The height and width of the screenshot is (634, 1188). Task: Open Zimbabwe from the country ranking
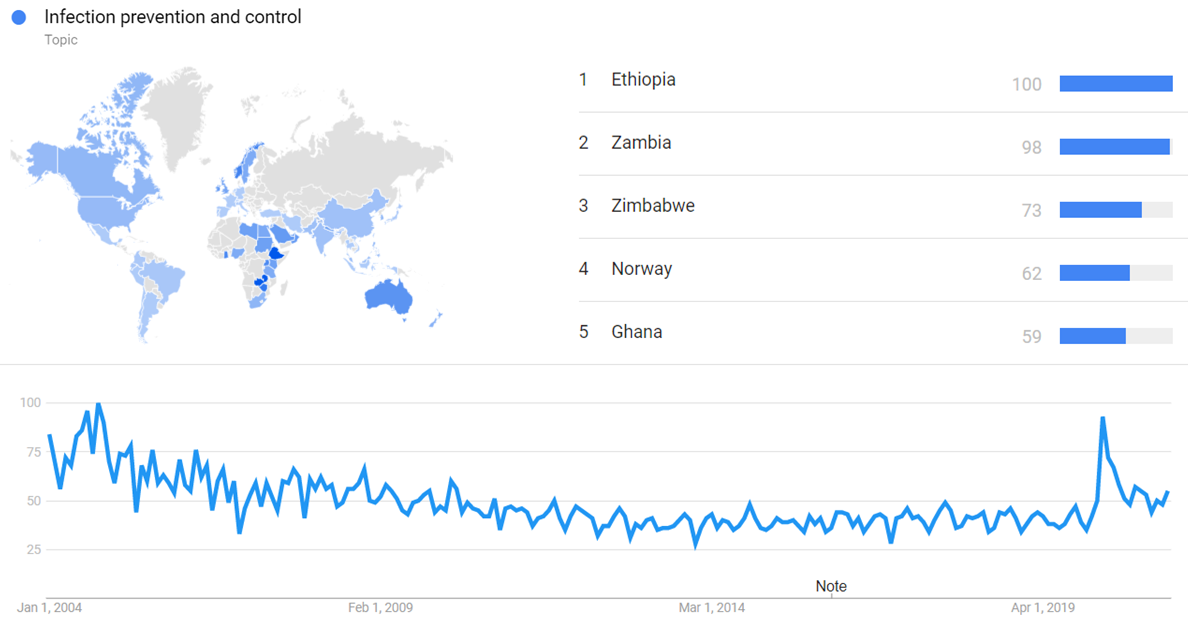click(653, 206)
